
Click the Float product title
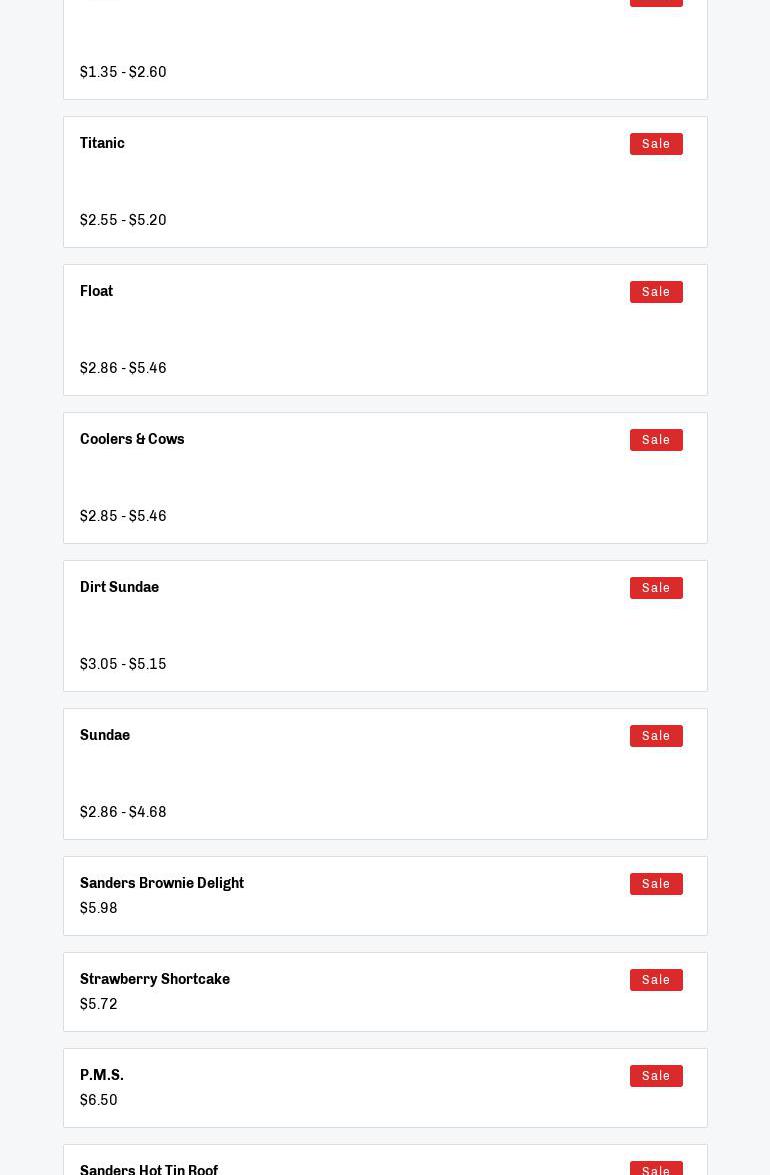(96, 291)
